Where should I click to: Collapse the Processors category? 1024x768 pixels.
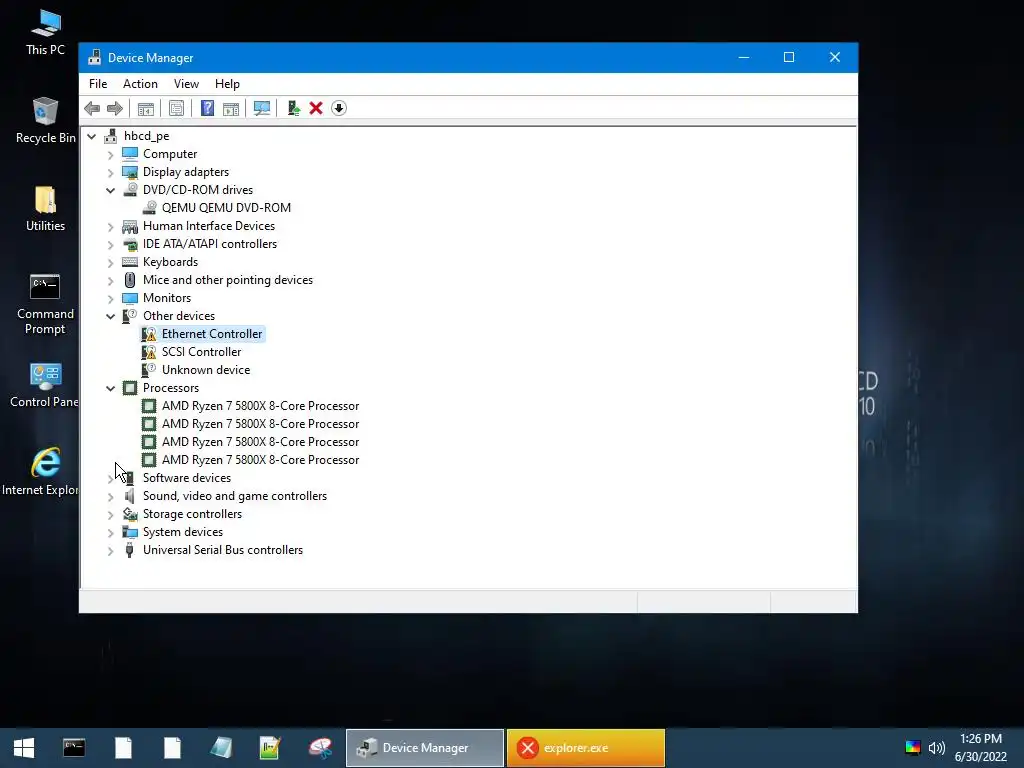click(x=110, y=389)
